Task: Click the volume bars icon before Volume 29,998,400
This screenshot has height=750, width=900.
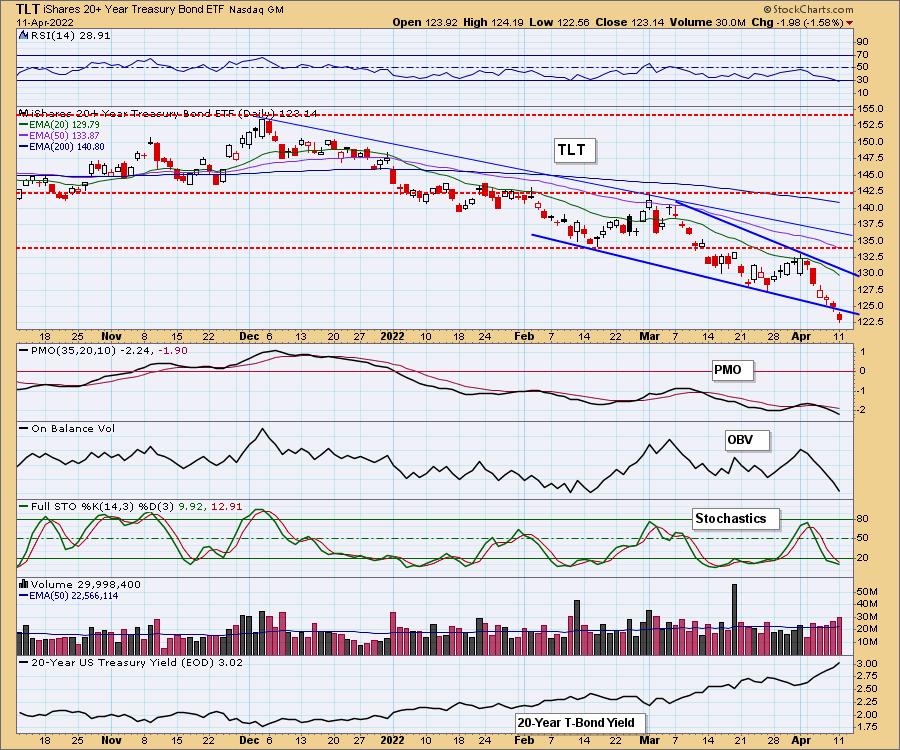Action: tap(23, 584)
